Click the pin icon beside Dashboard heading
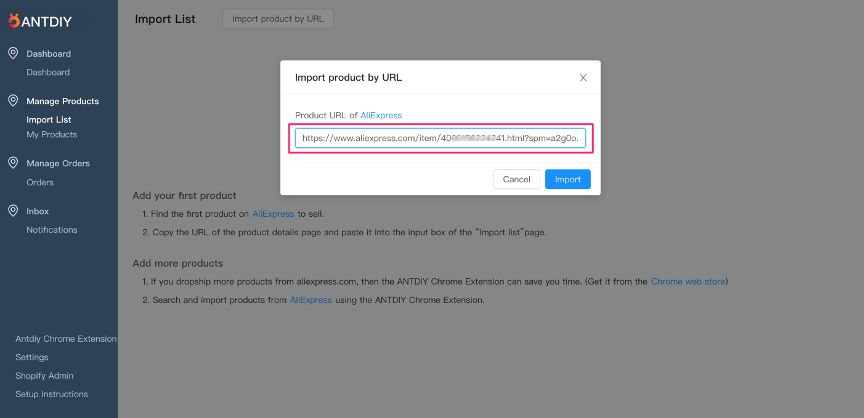 tap(13, 53)
